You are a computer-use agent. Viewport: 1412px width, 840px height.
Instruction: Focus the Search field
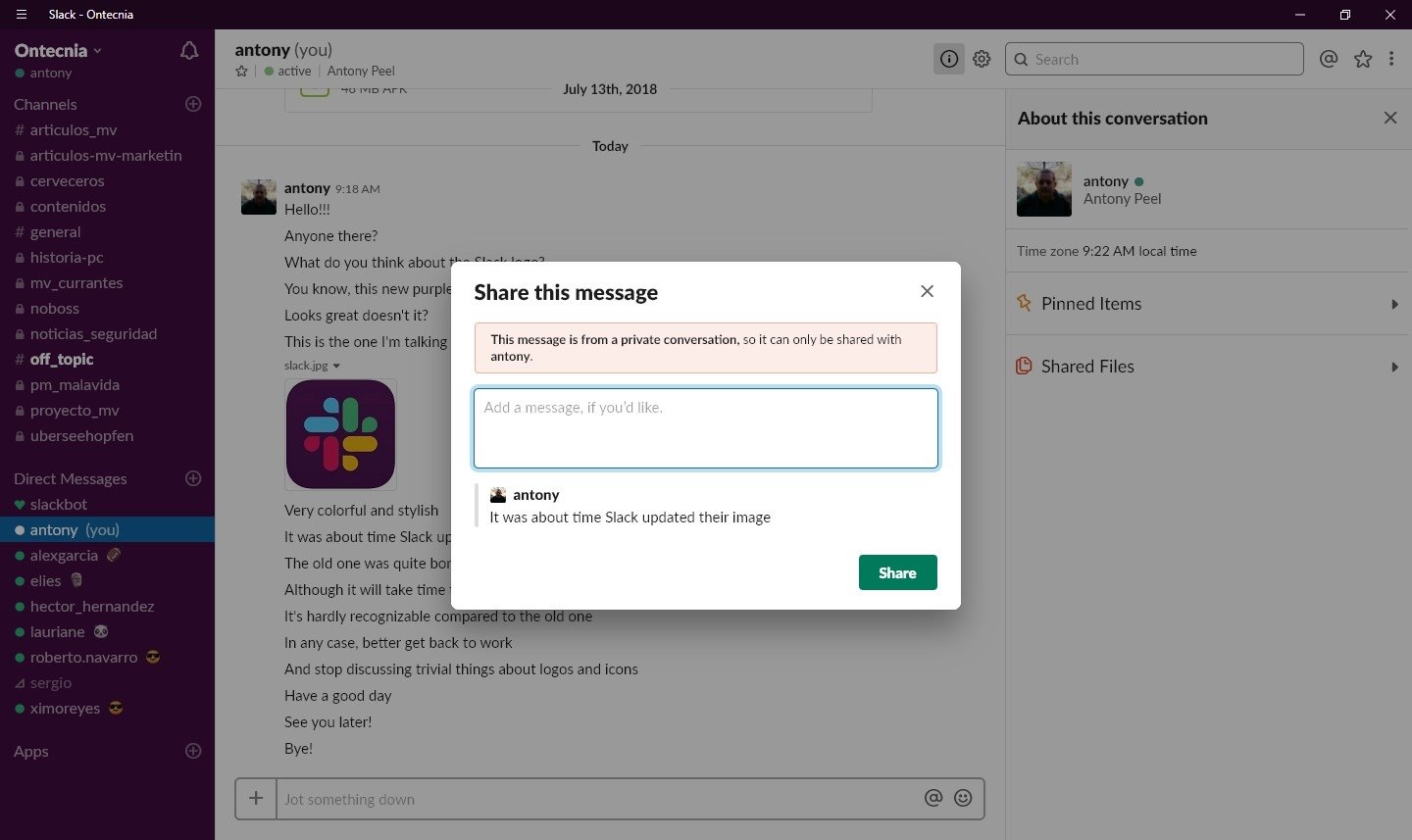(x=1154, y=59)
